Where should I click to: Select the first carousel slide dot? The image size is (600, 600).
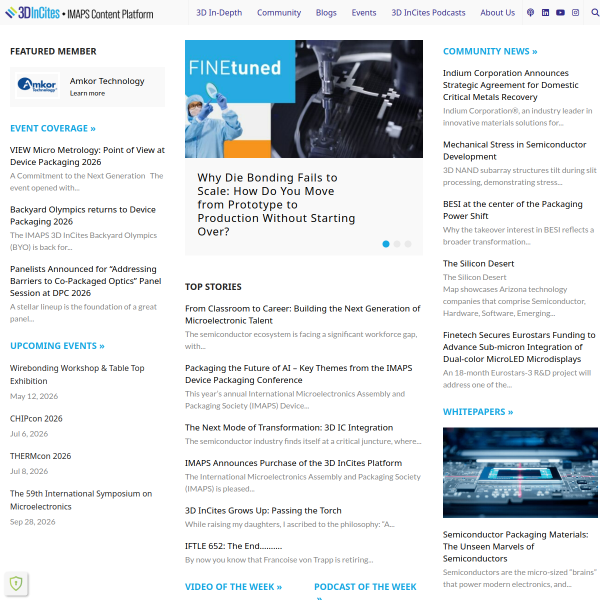coord(386,243)
